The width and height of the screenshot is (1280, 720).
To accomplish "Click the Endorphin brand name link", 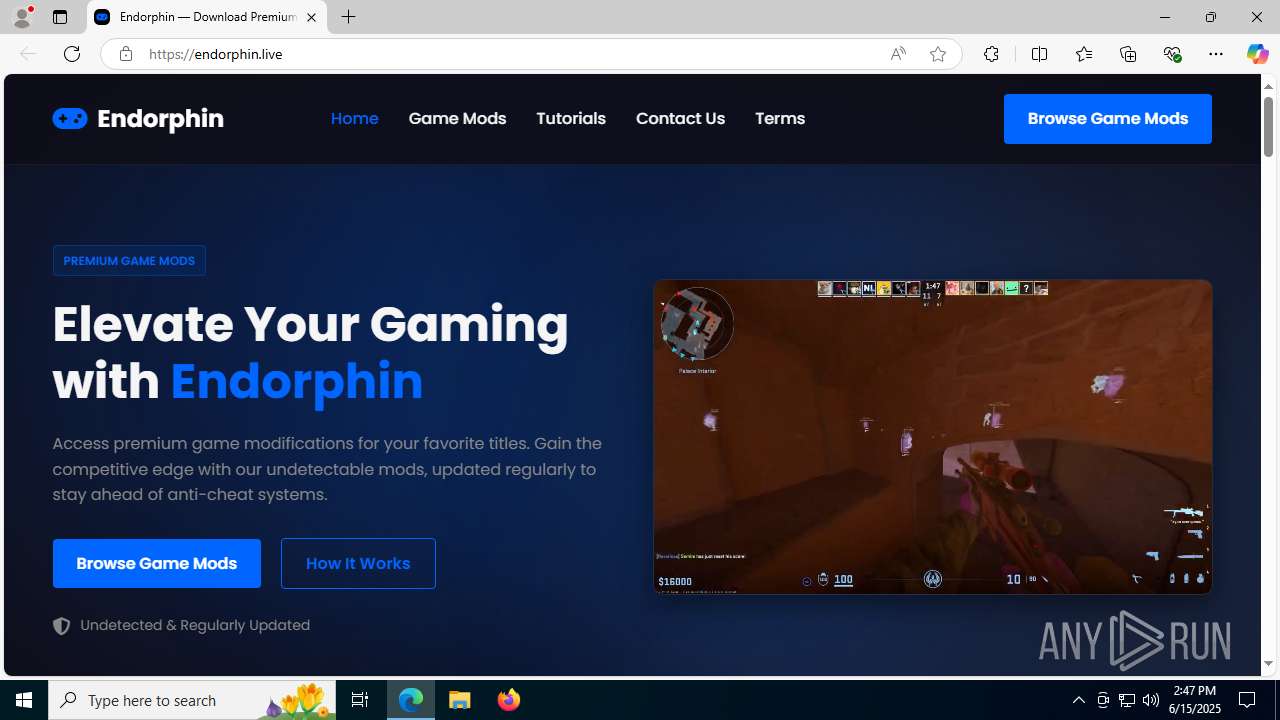I will [x=160, y=119].
